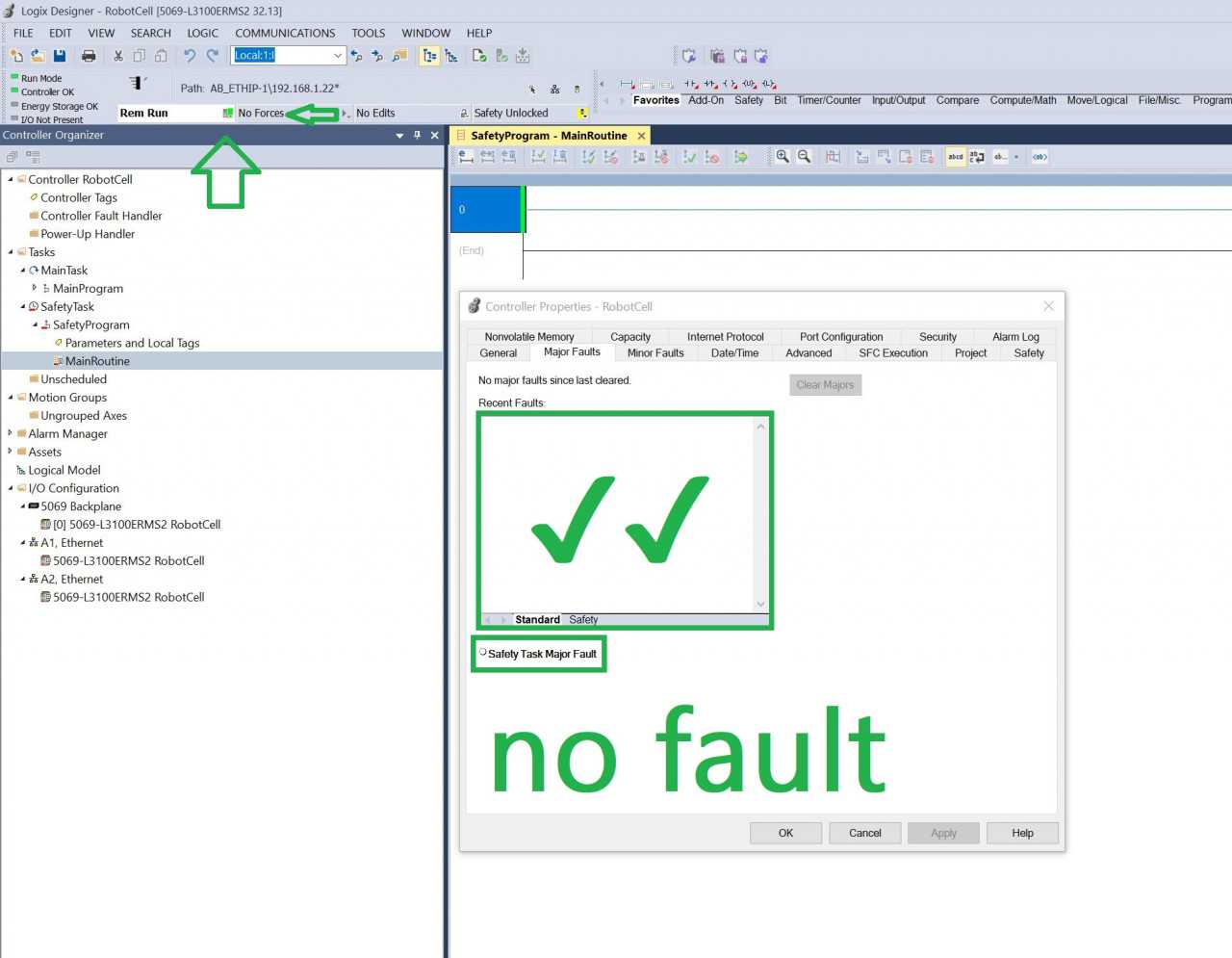
Task: Select the Timer/Counter instruction tab
Action: tap(829, 100)
